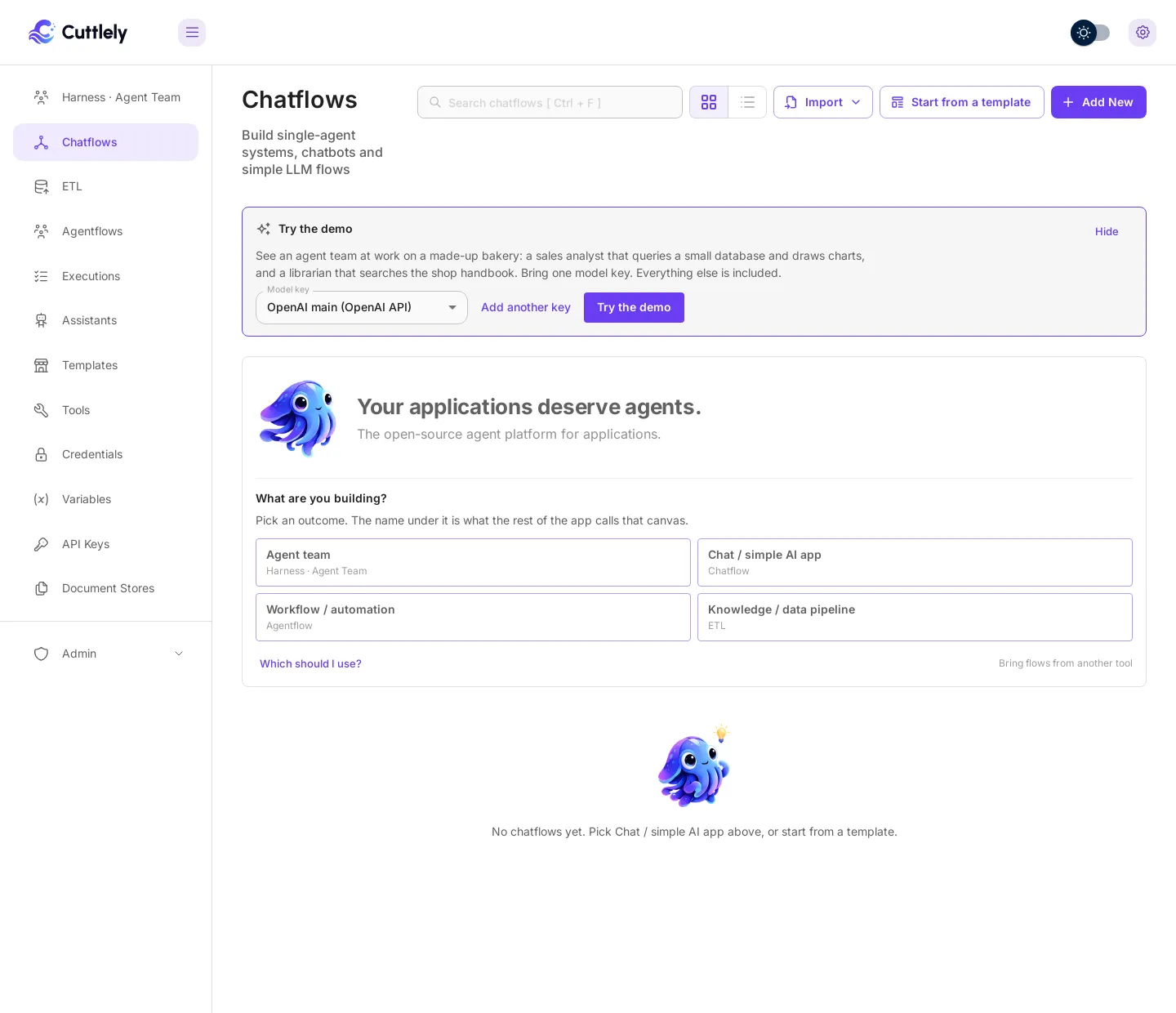The height and width of the screenshot is (1013, 1176).
Task: Choose Knowledge / data pipeline card
Action: pyautogui.click(x=915, y=617)
